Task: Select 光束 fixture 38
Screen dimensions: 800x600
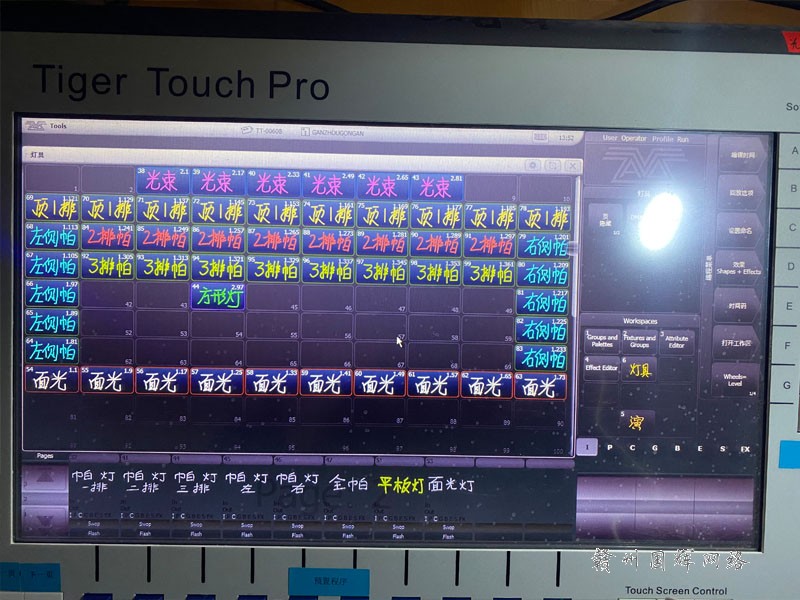Action: [163, 181]
